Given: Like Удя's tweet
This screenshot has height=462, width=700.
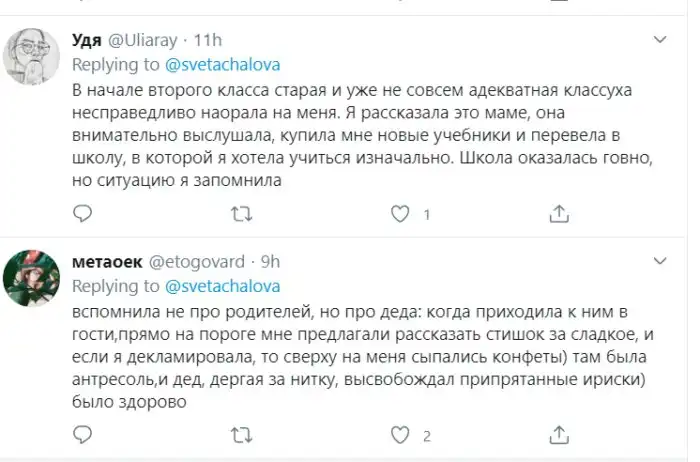Looking at the screenshot, I should pyautogui.click(x=399, y=213).
